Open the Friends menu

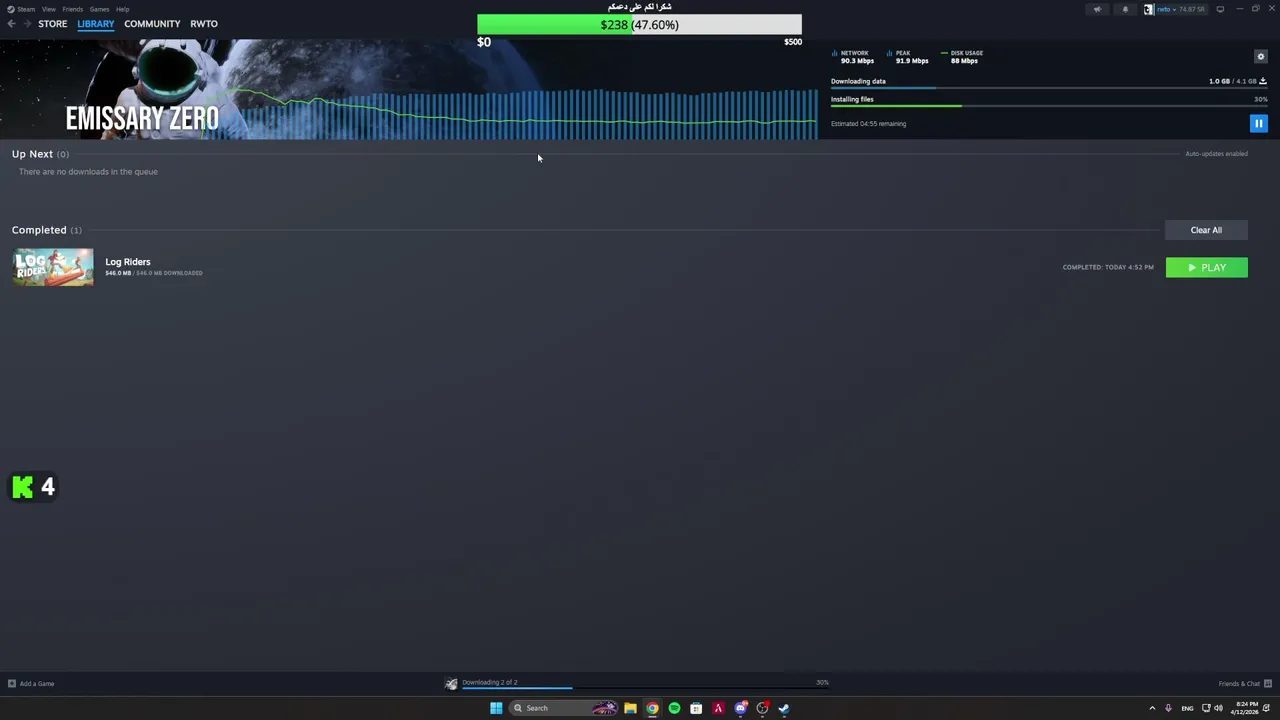[x=73, y=9]
